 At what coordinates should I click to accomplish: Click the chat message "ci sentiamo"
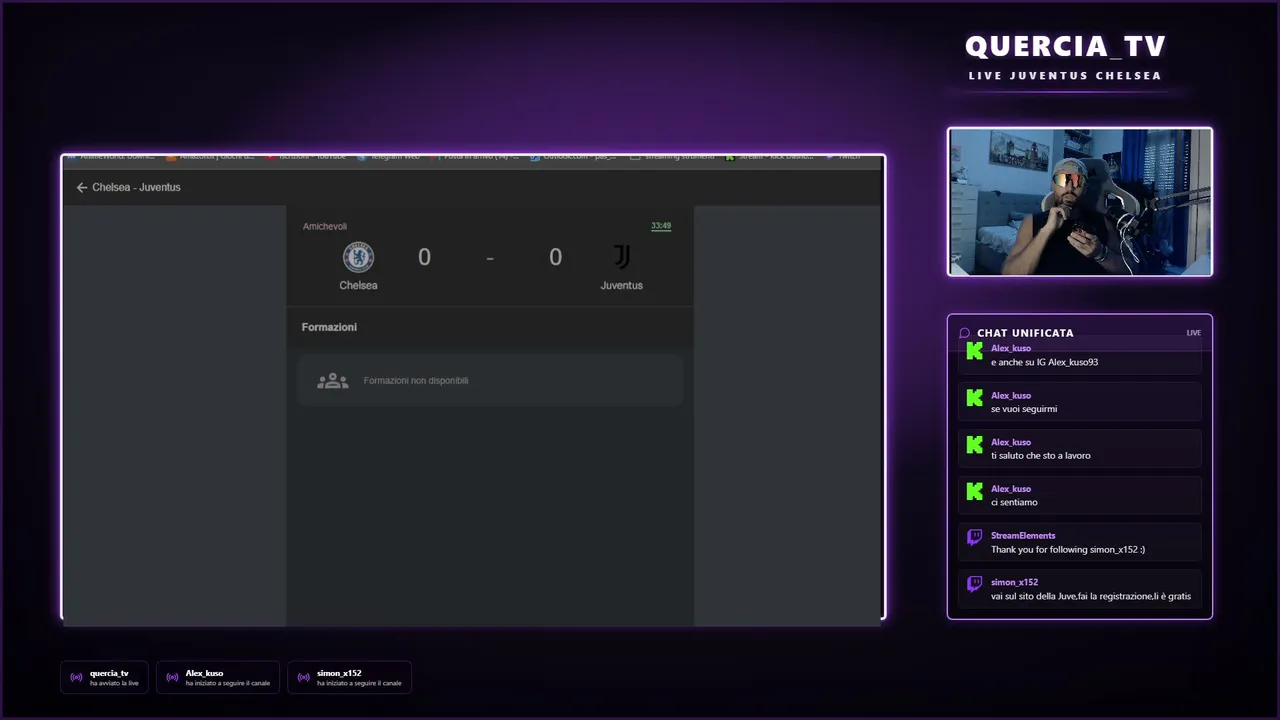pyautogui.click(x=1014, y=503)
